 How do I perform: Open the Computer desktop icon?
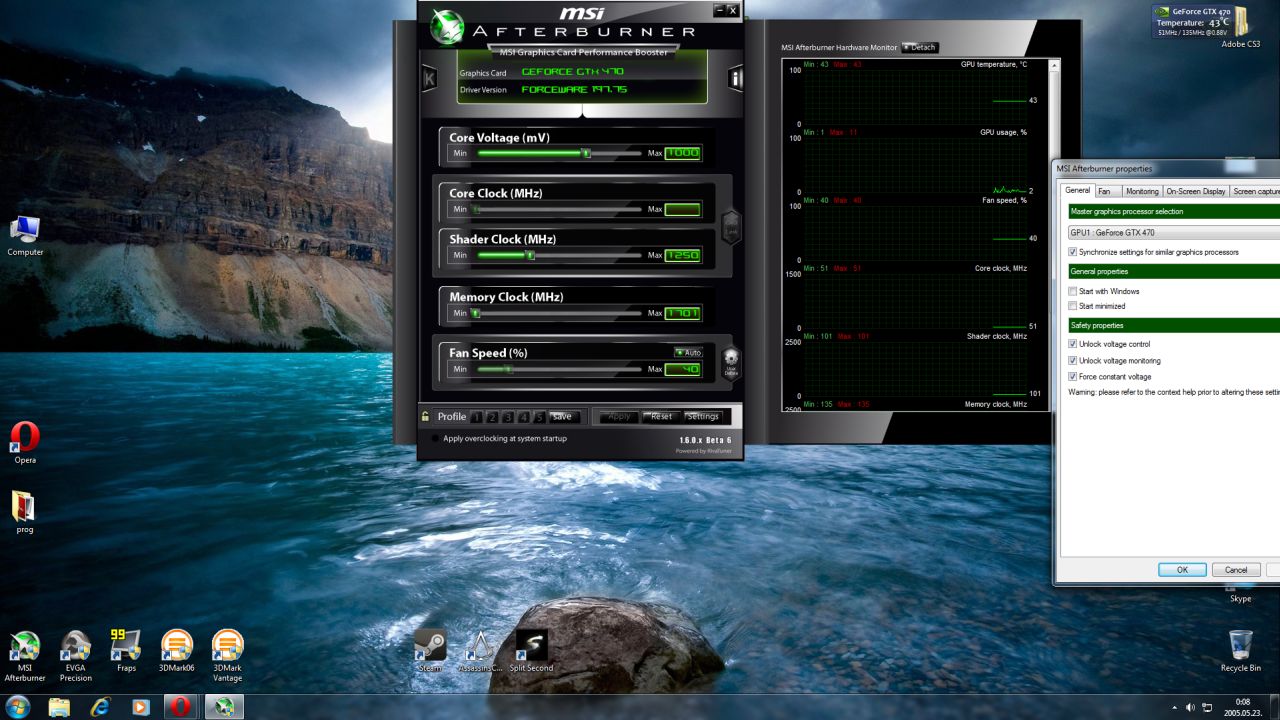click(x=25, y=236)
